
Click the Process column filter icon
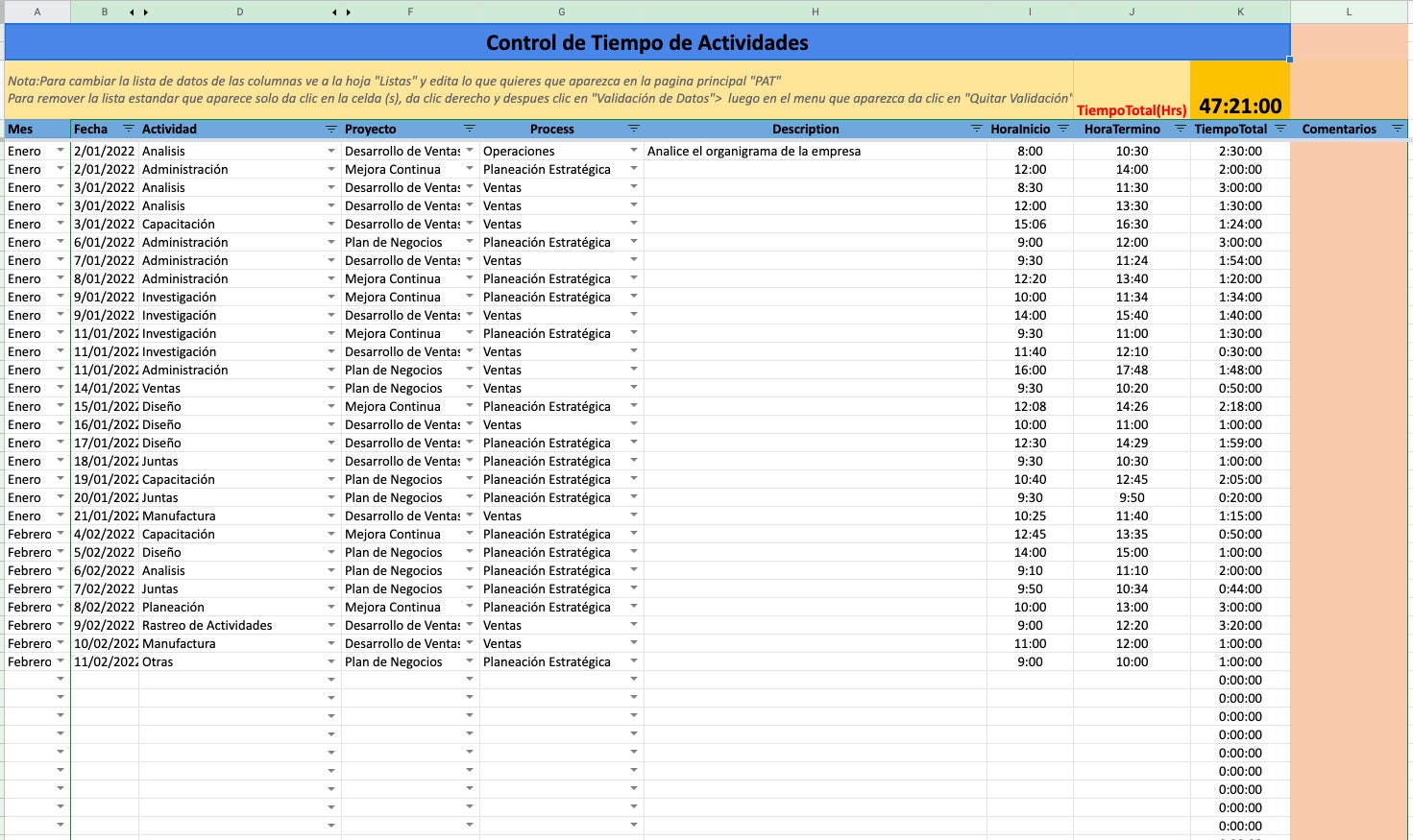[x=634, y=129]
